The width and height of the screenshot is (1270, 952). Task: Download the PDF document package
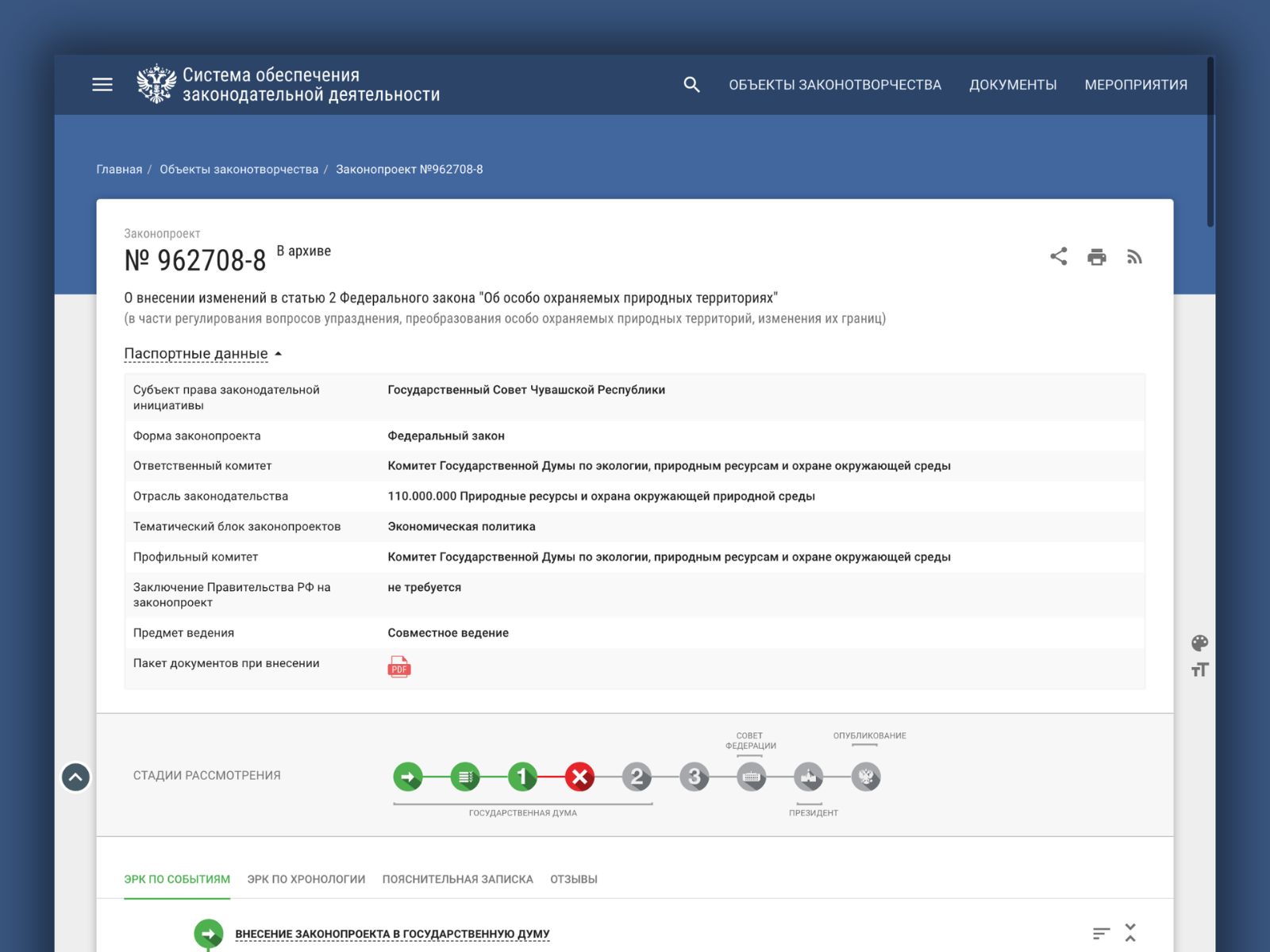[399, 667]
